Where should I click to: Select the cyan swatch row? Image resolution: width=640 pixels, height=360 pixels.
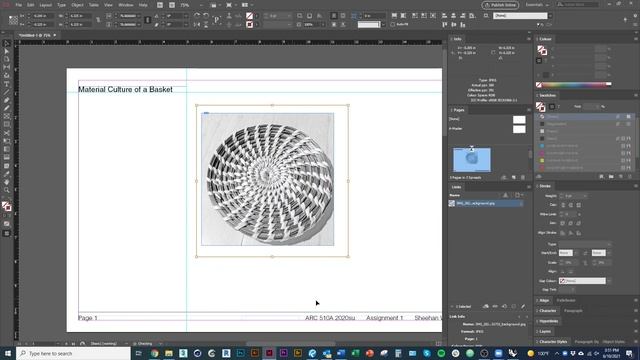(584, 146)
